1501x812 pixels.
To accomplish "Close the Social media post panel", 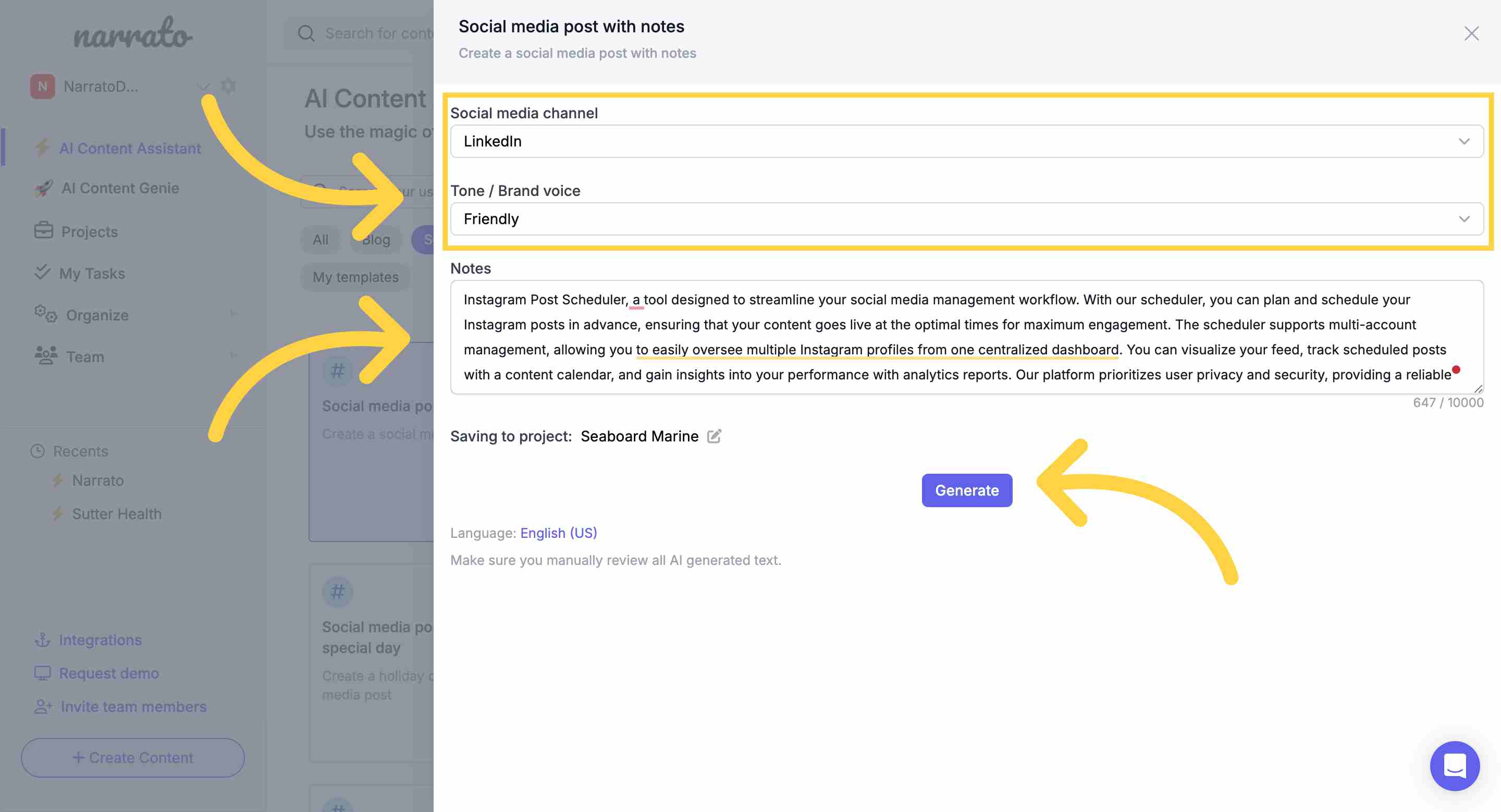I will (x=1471, y=34).
